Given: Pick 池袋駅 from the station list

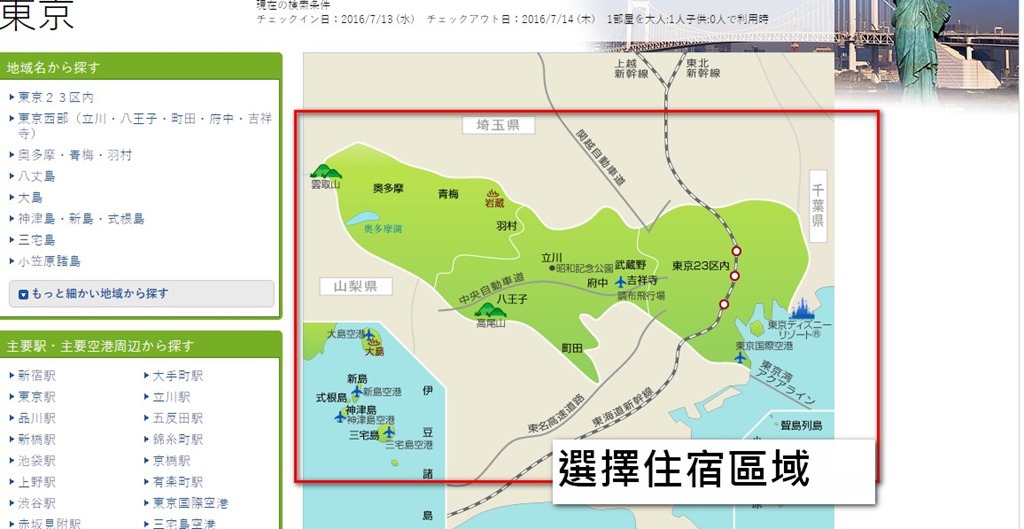Looking at the screenshot, I should (x=37, y=460).
